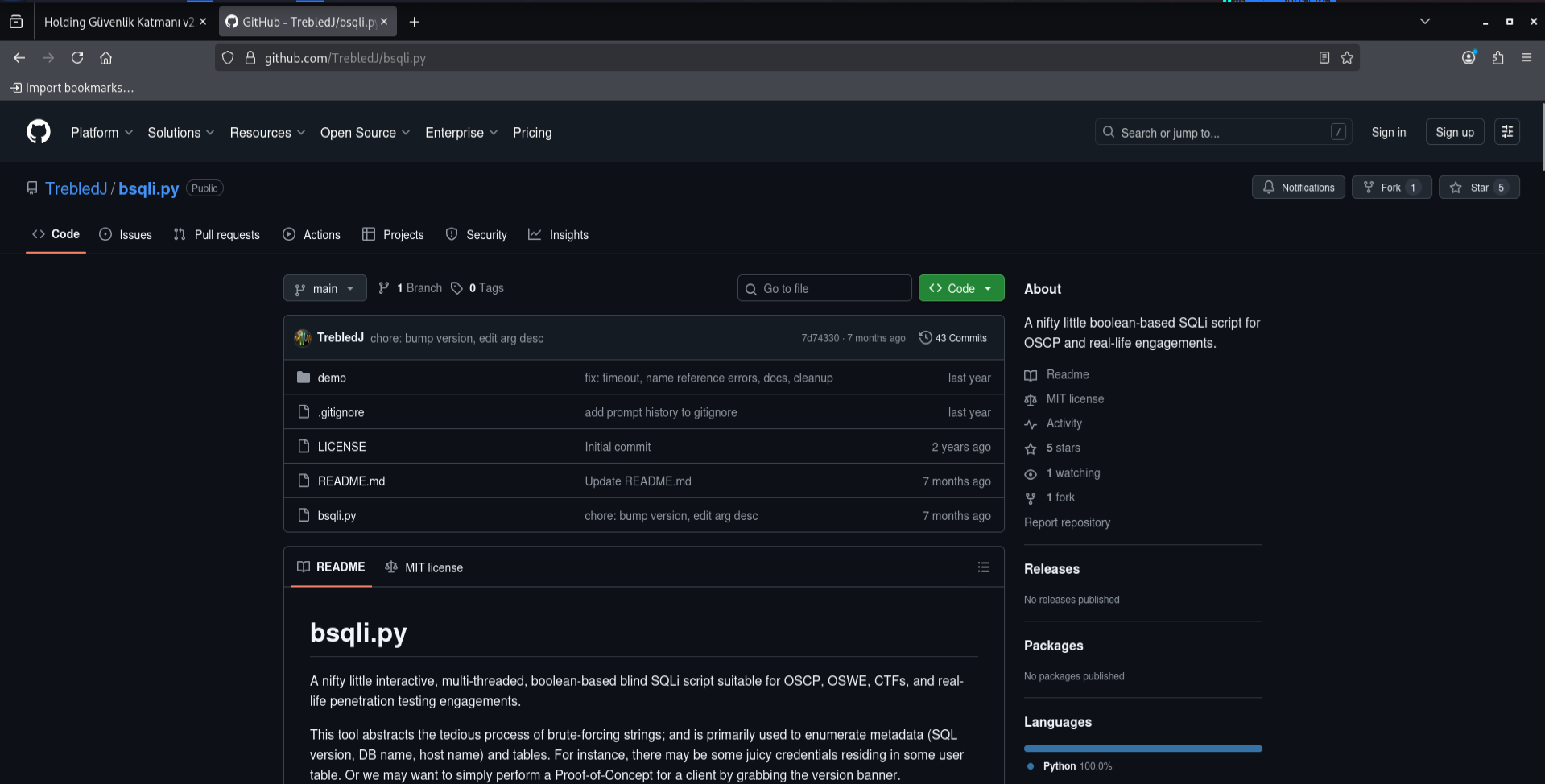Open the Firefox hamburger menu
This screenshot has width=1545, height=784.
pyautogui.click(x=1526, y=58)
